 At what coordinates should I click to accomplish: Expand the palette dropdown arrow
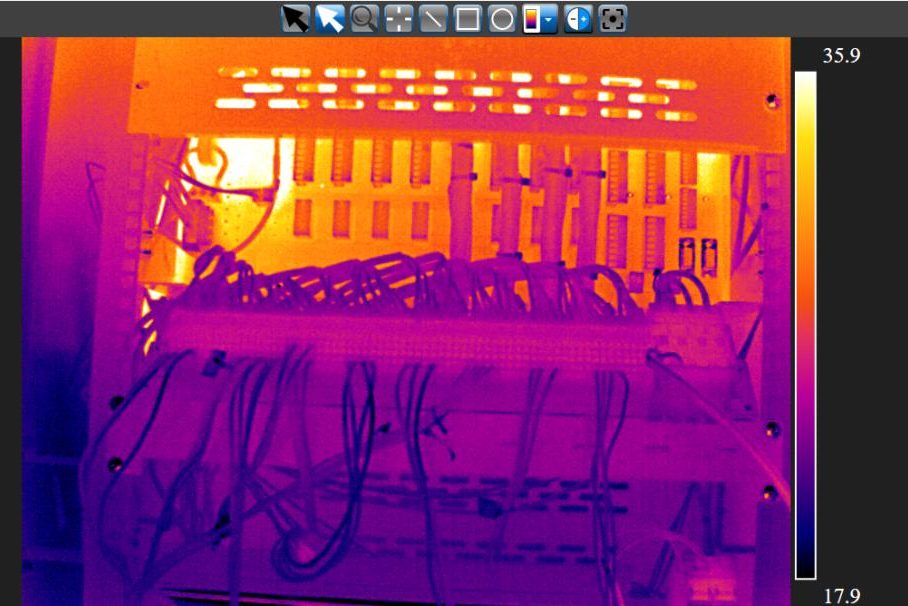pyautogui.click(x=551, y=20)
